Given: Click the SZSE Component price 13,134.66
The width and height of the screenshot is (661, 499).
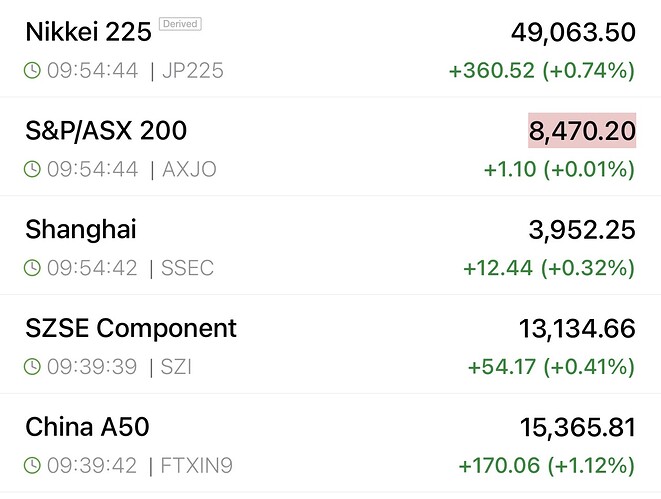Looking at the screenshot, I should [577, 328].
